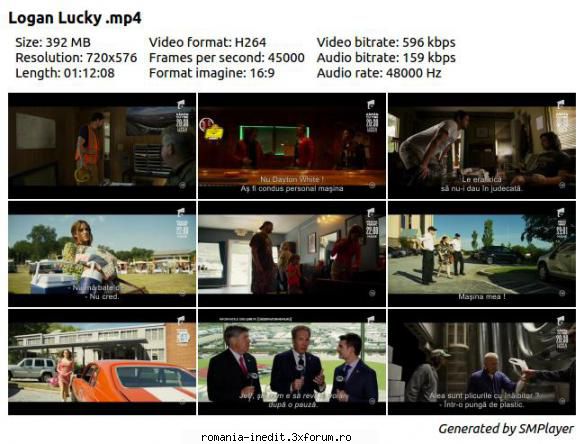The image size is (584, 444).
Task: Open thumbnail of three commentators in suits
Action: pos(292,362)
